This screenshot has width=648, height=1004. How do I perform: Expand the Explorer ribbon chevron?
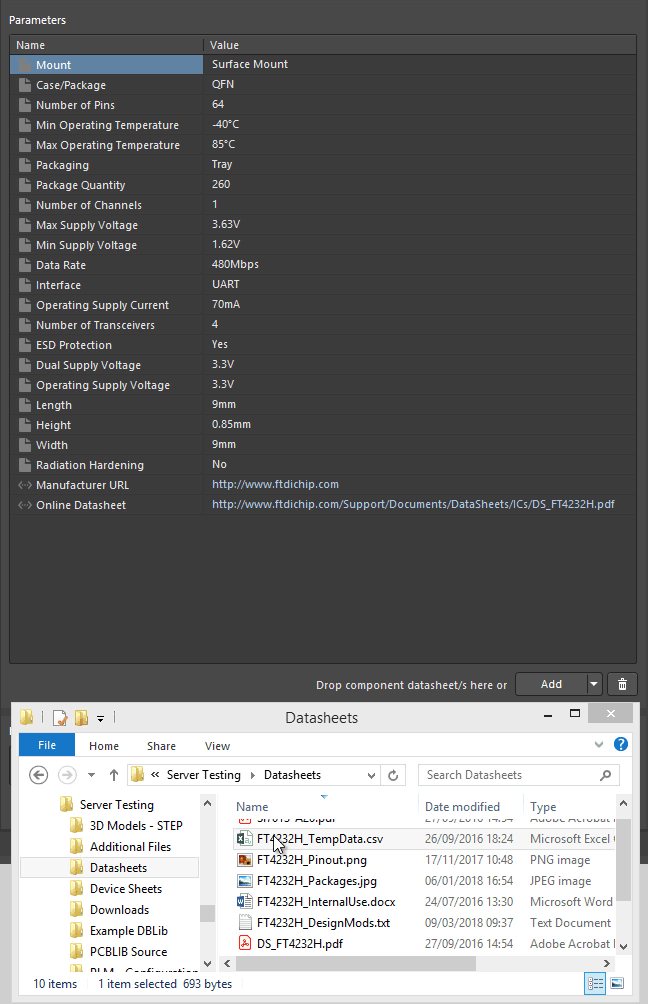point(599,744)
